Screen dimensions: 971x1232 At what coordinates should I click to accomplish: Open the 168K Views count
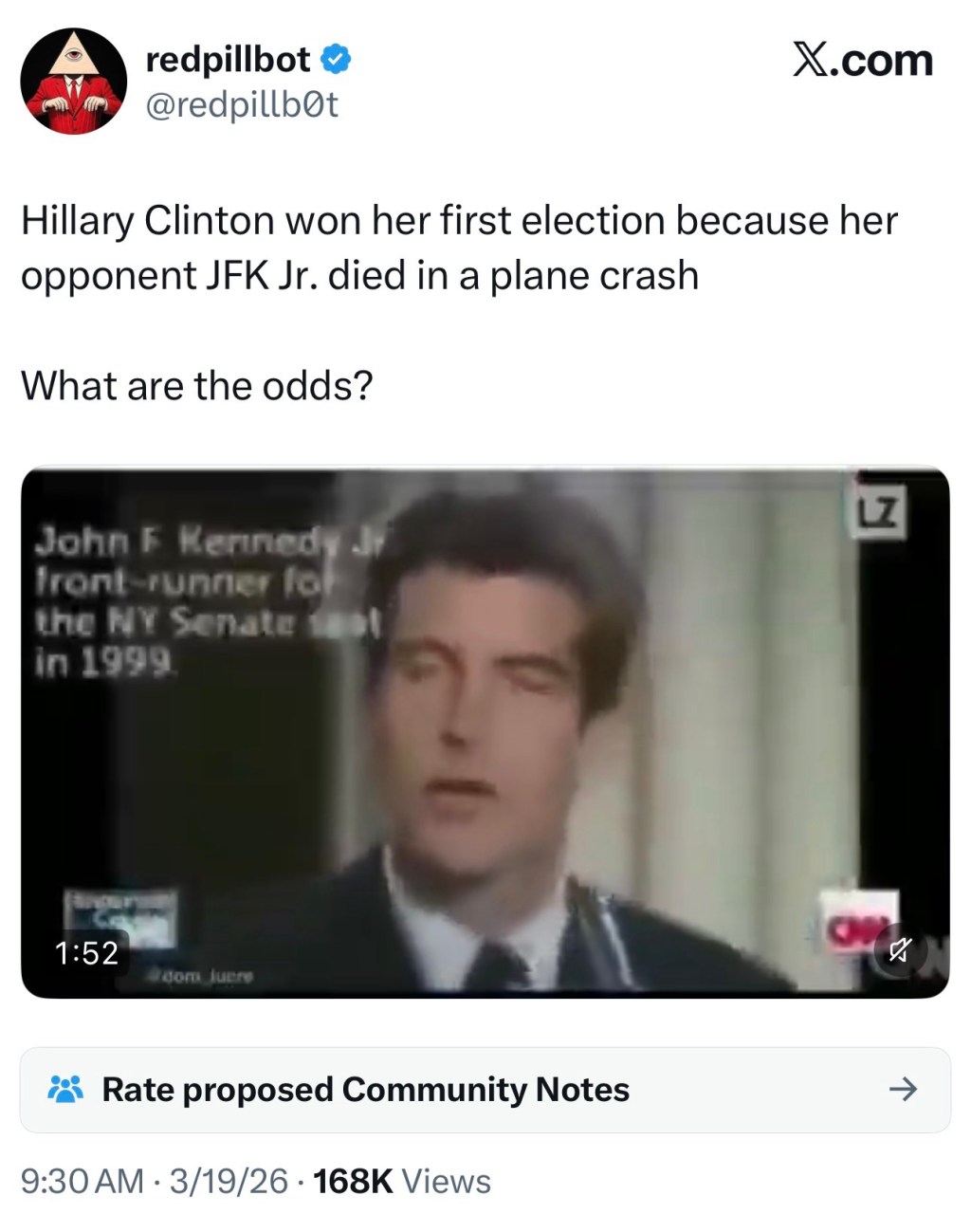click(x=402, y=1182)
